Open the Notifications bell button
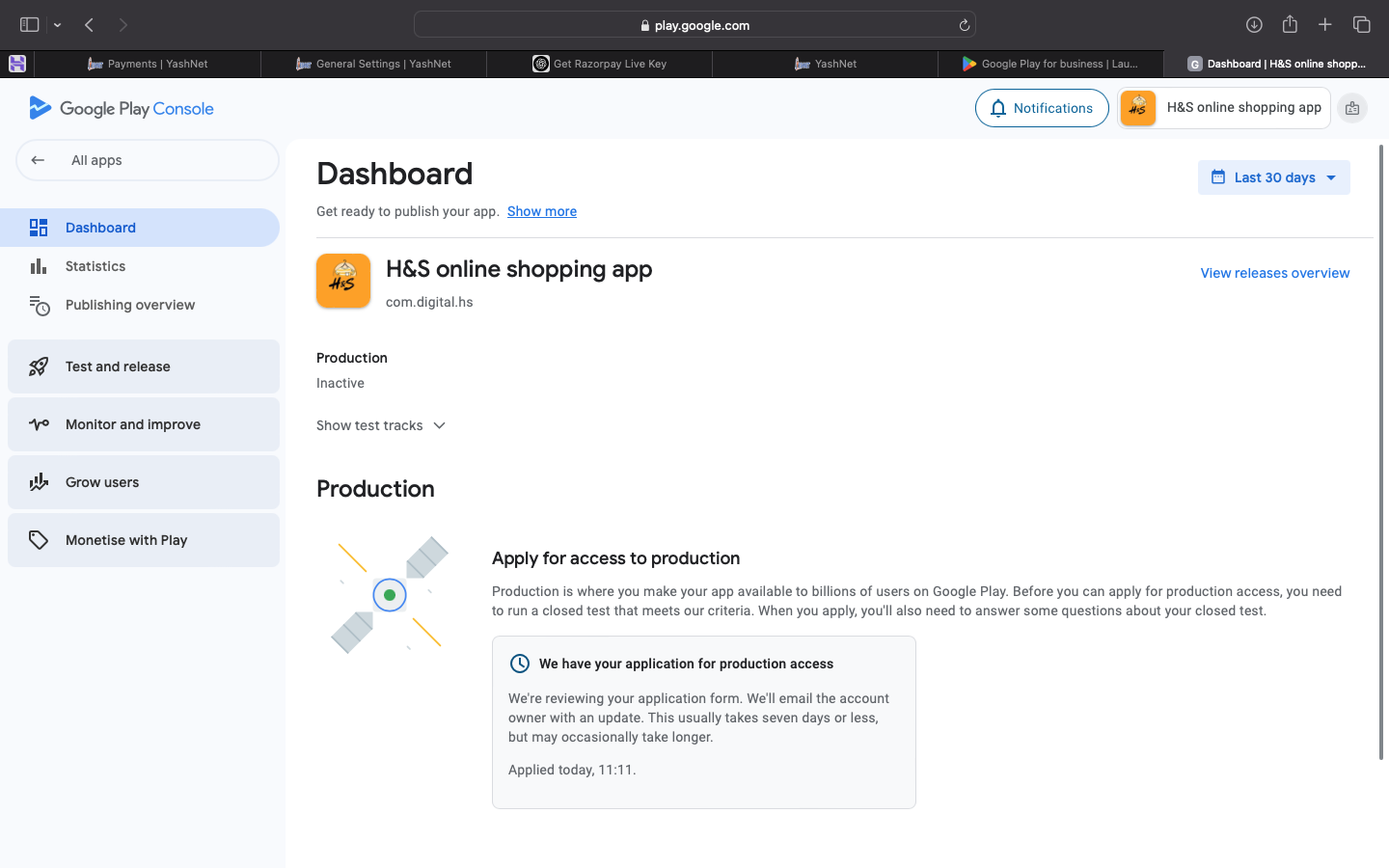The height and width of the screenshot is (868, 1389). [1042, 108]
